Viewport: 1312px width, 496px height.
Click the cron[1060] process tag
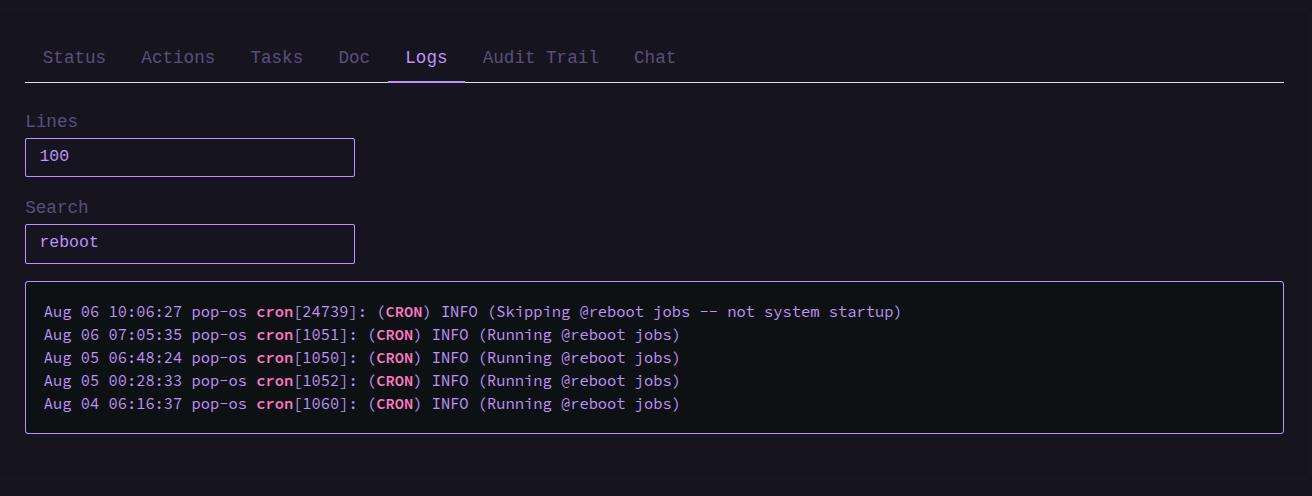pyautogui.click(x=299, y=404)
